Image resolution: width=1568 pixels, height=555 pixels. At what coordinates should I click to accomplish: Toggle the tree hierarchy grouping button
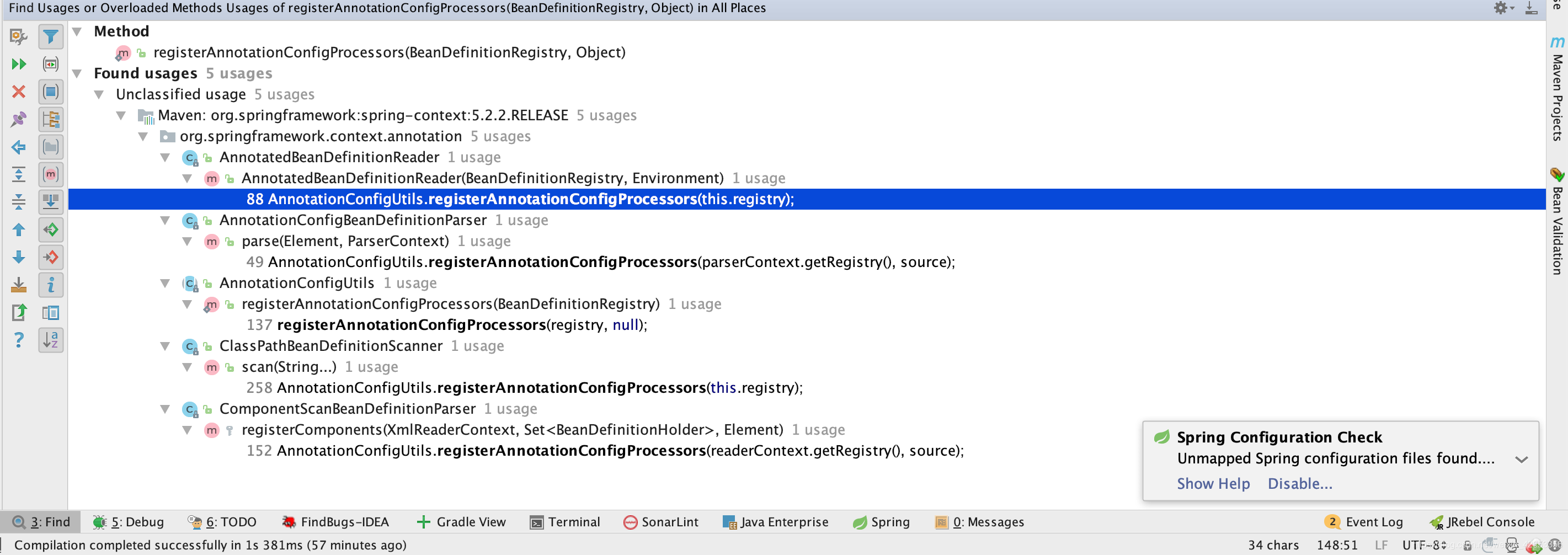tap(51, 119)
